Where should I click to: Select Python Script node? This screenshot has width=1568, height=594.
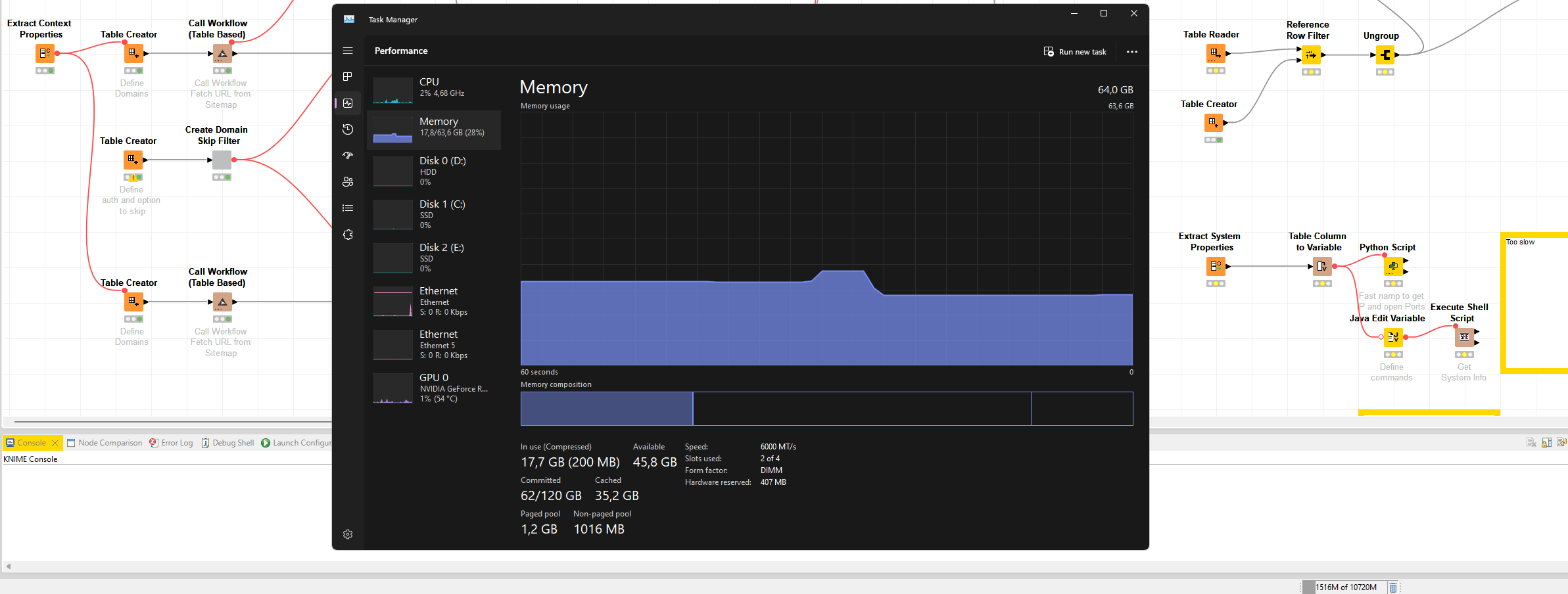[1393, 266]
